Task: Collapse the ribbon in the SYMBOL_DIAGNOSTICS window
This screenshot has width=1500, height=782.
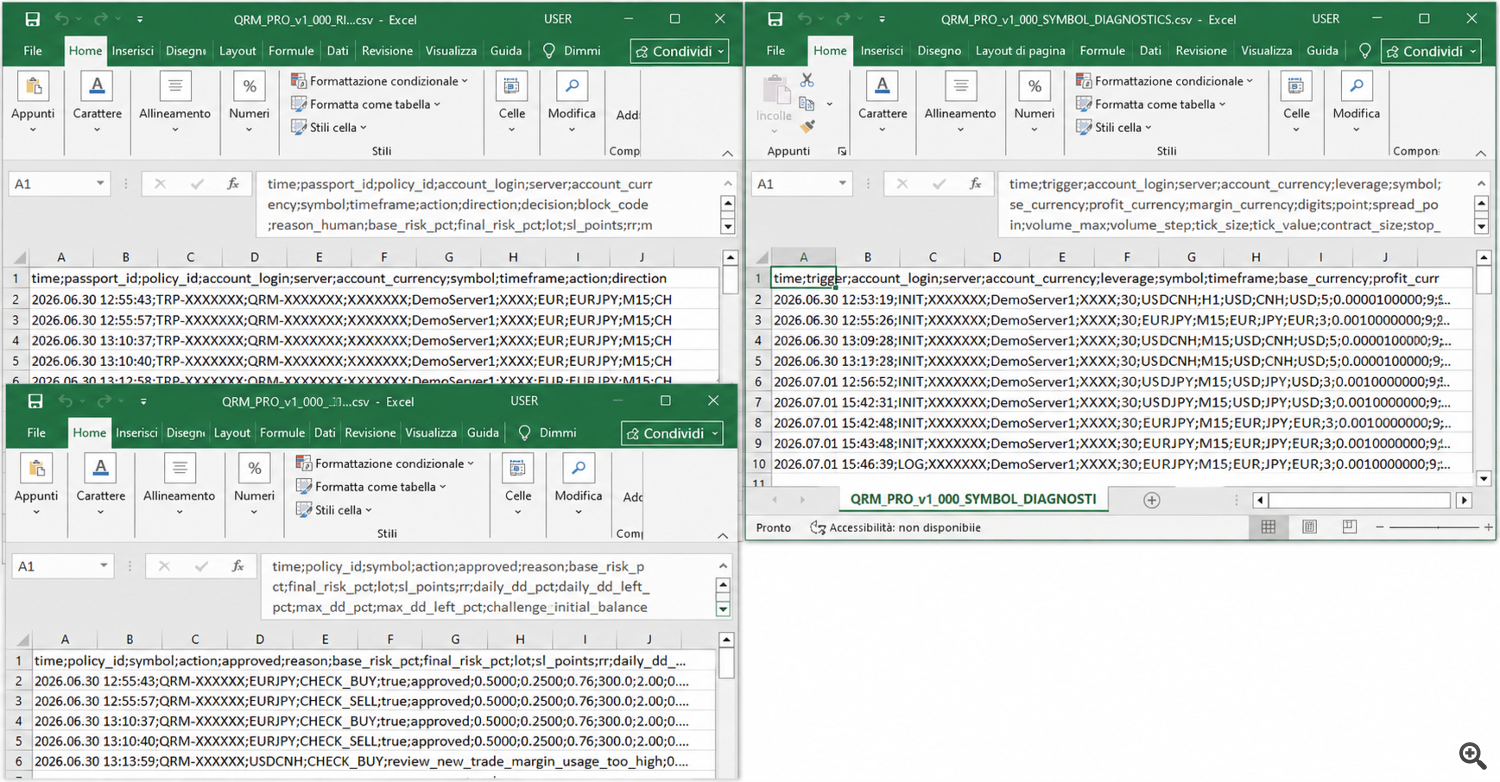Action: 1482,152
